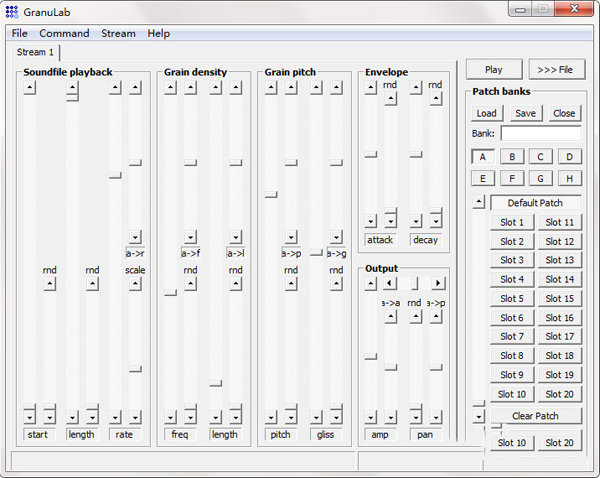Select patch bank G
The height and width of the screenshot is (478, 600).
[540, 178]
